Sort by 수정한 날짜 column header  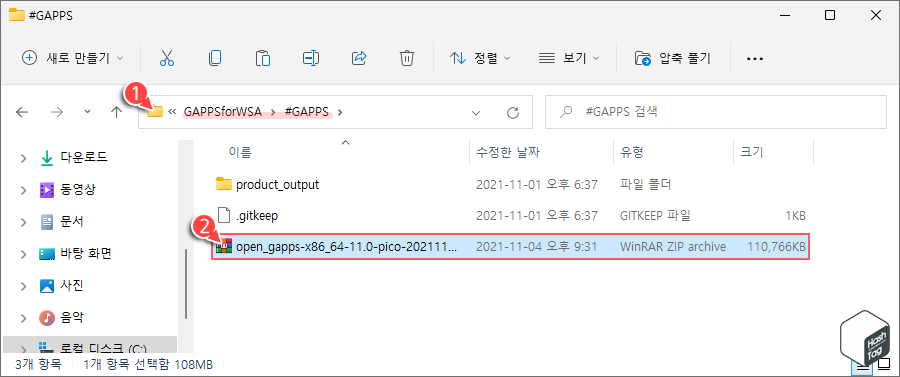coord(507,153)
